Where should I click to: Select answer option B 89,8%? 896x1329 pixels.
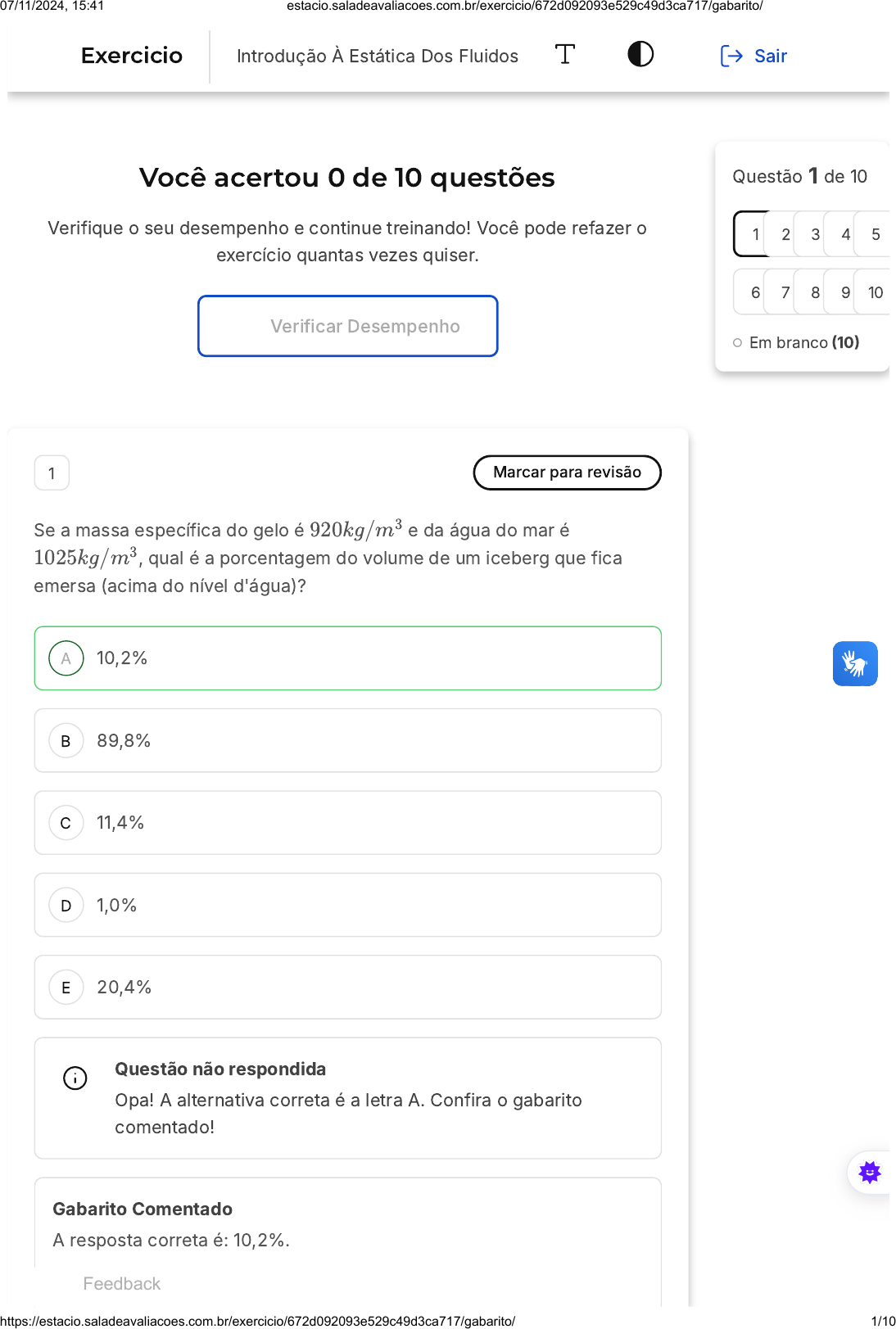(x=347, y=741)
